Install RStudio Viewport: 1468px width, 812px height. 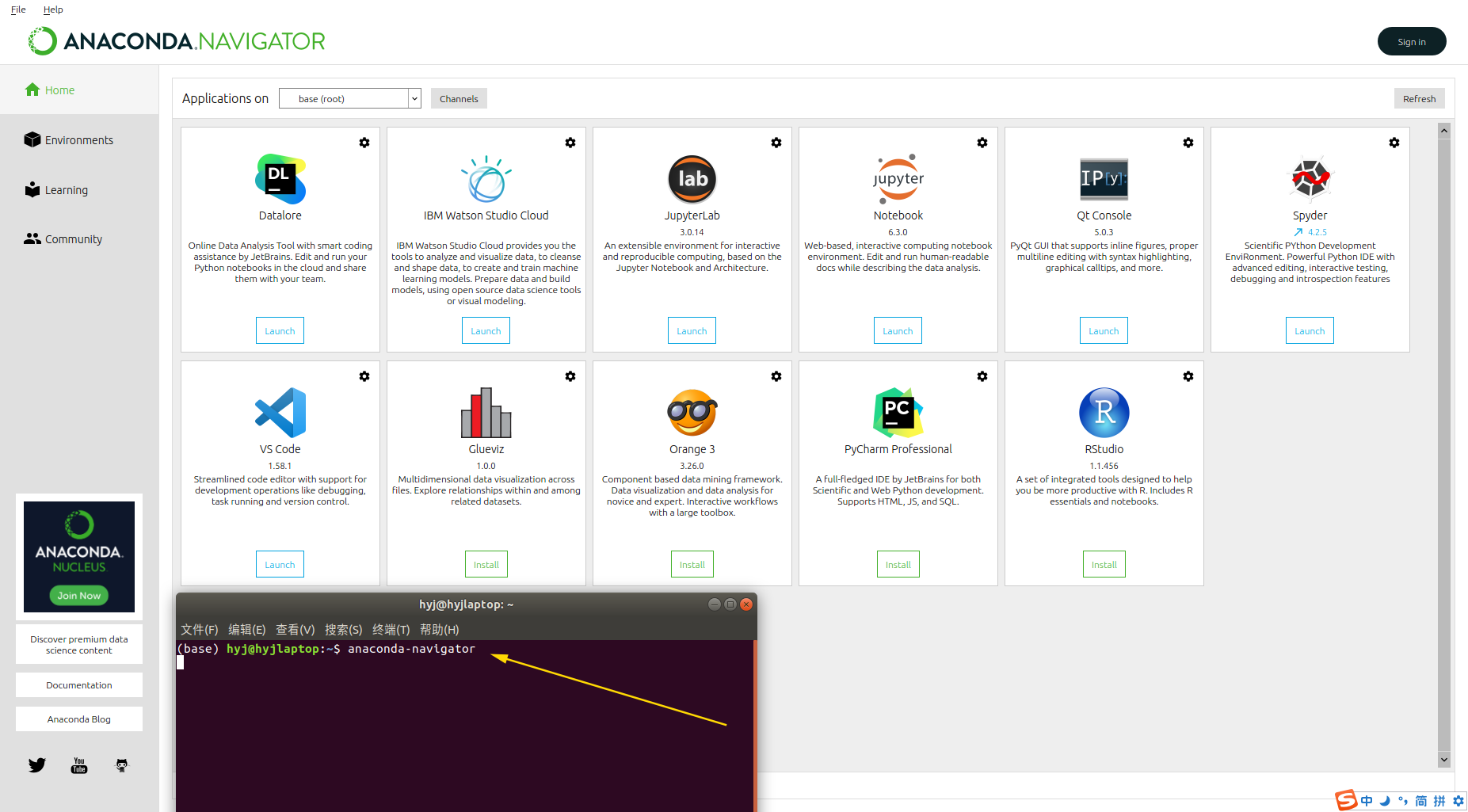coord(1104,564)
